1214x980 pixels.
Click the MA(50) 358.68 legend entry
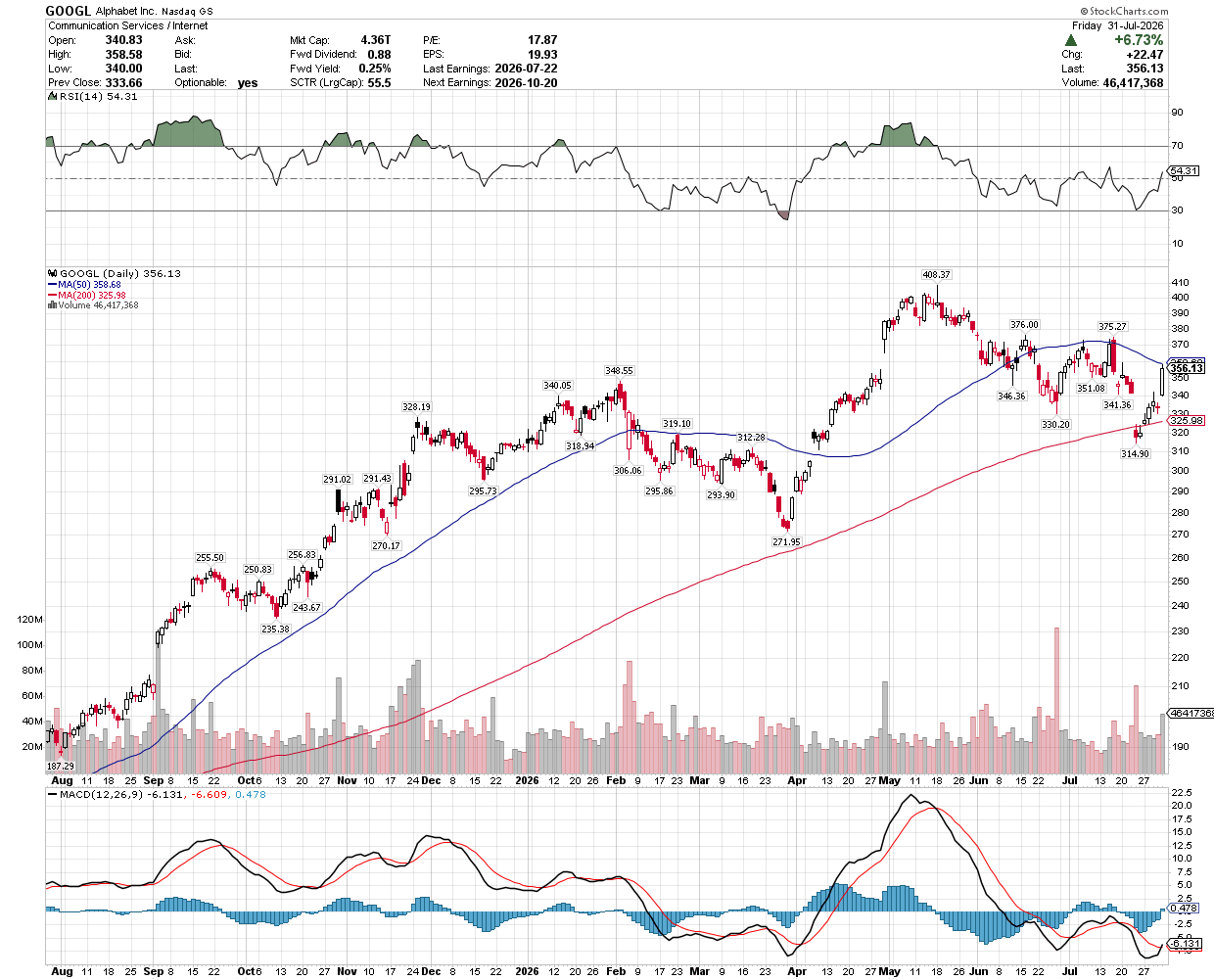point(84,285)
